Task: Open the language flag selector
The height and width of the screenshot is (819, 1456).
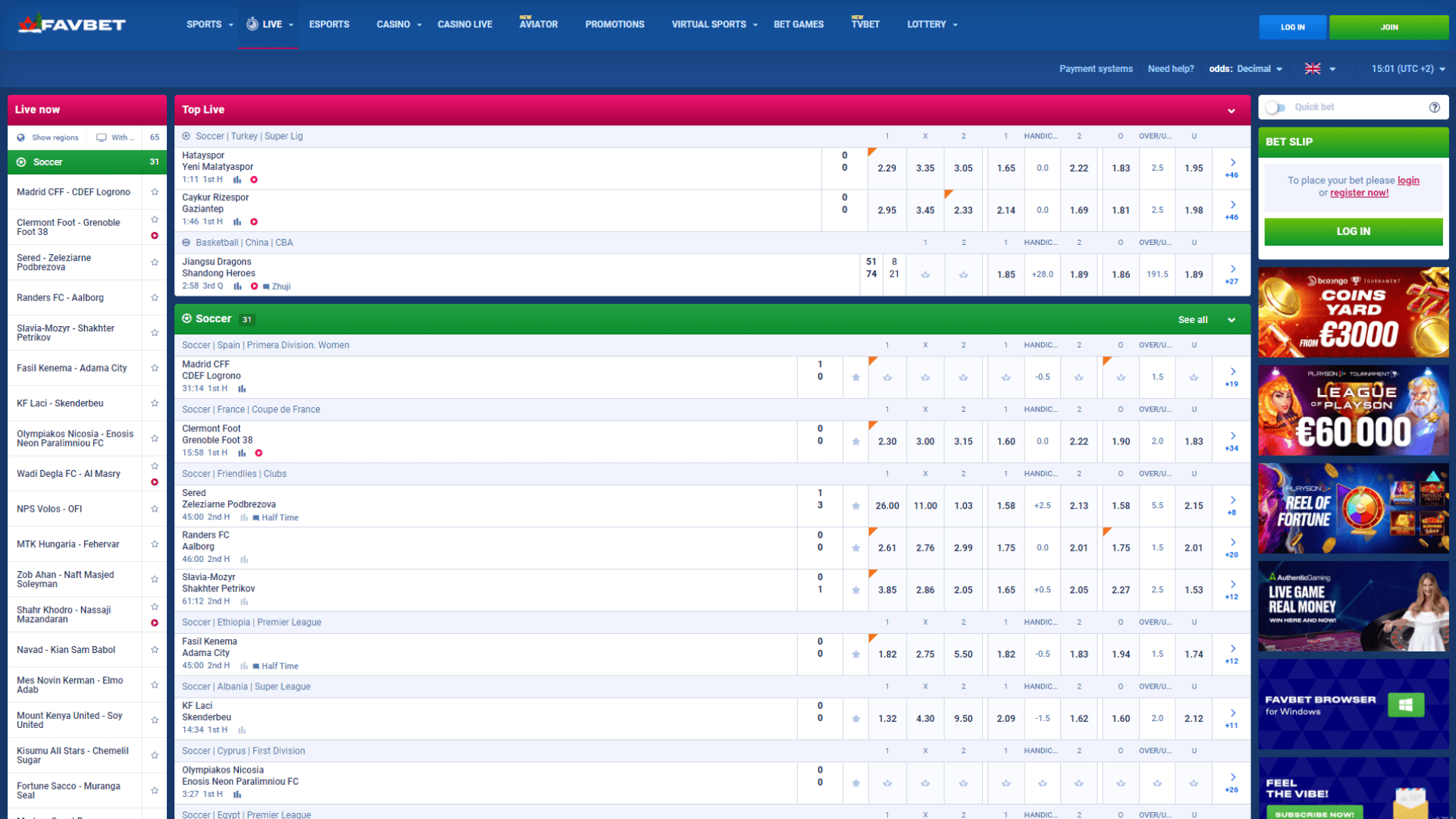Action: tap(1320, 68)
